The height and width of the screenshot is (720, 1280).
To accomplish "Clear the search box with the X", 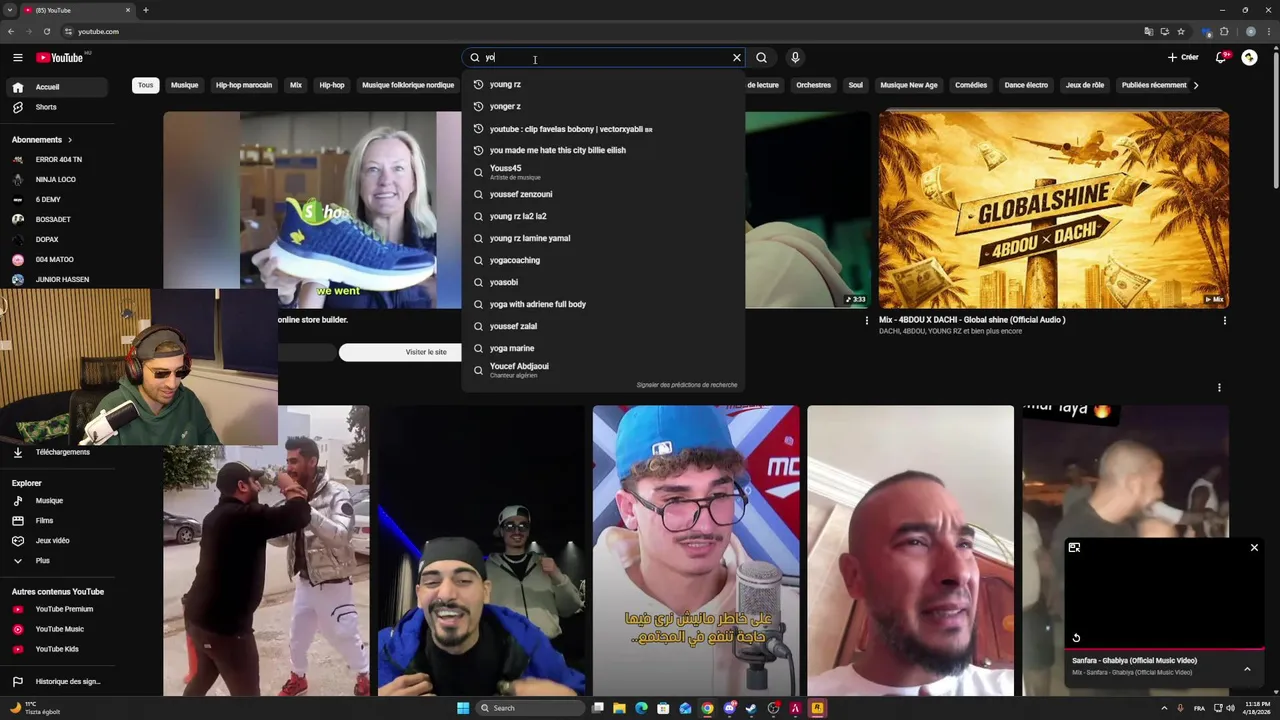I will (x=737, y=58).
